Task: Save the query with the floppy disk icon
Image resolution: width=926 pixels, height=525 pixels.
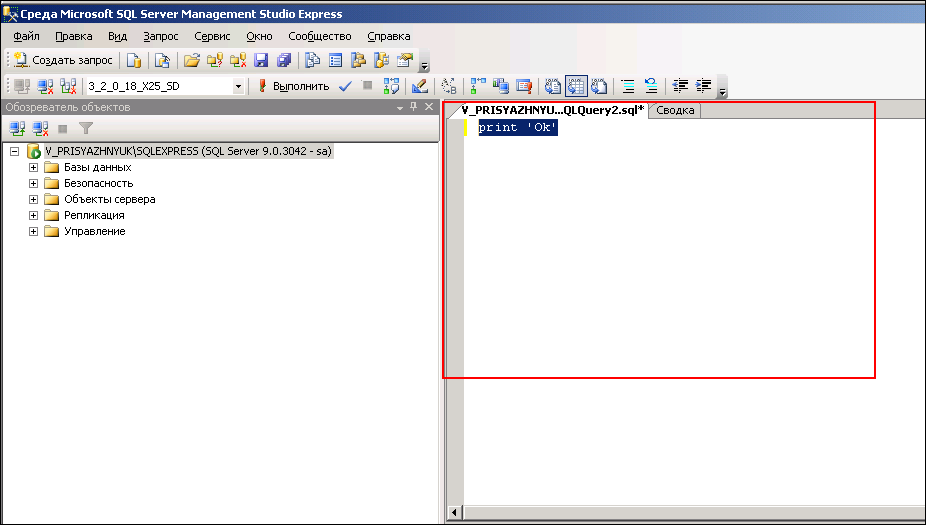Action: tap(261, 60)
